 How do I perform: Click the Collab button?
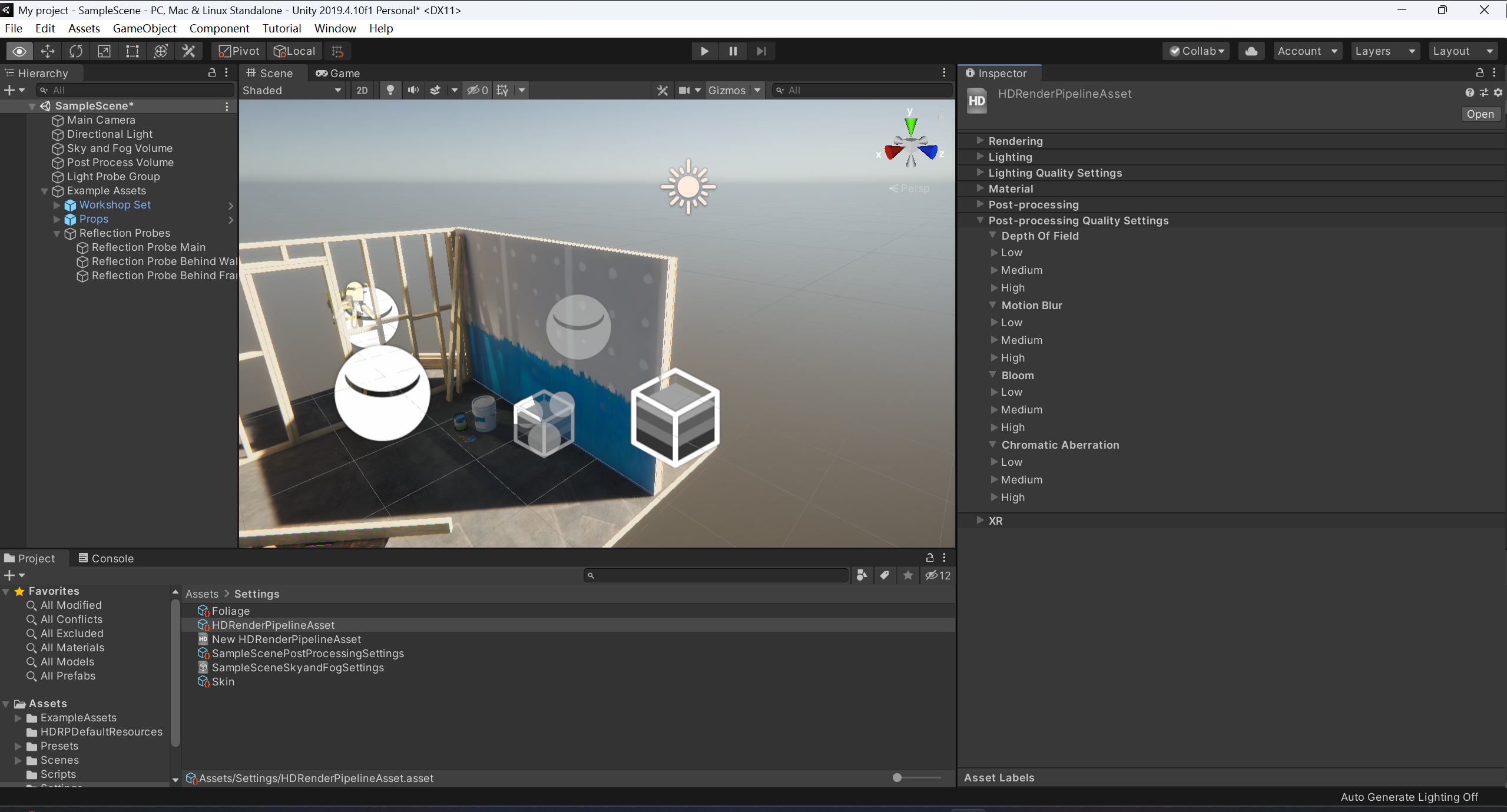pyautogui.click(x=1195, y=51)
